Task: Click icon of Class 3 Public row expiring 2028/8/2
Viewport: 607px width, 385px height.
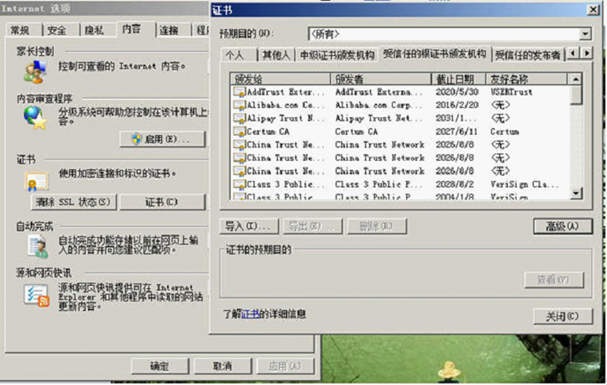Action: (x=240, y=184)
